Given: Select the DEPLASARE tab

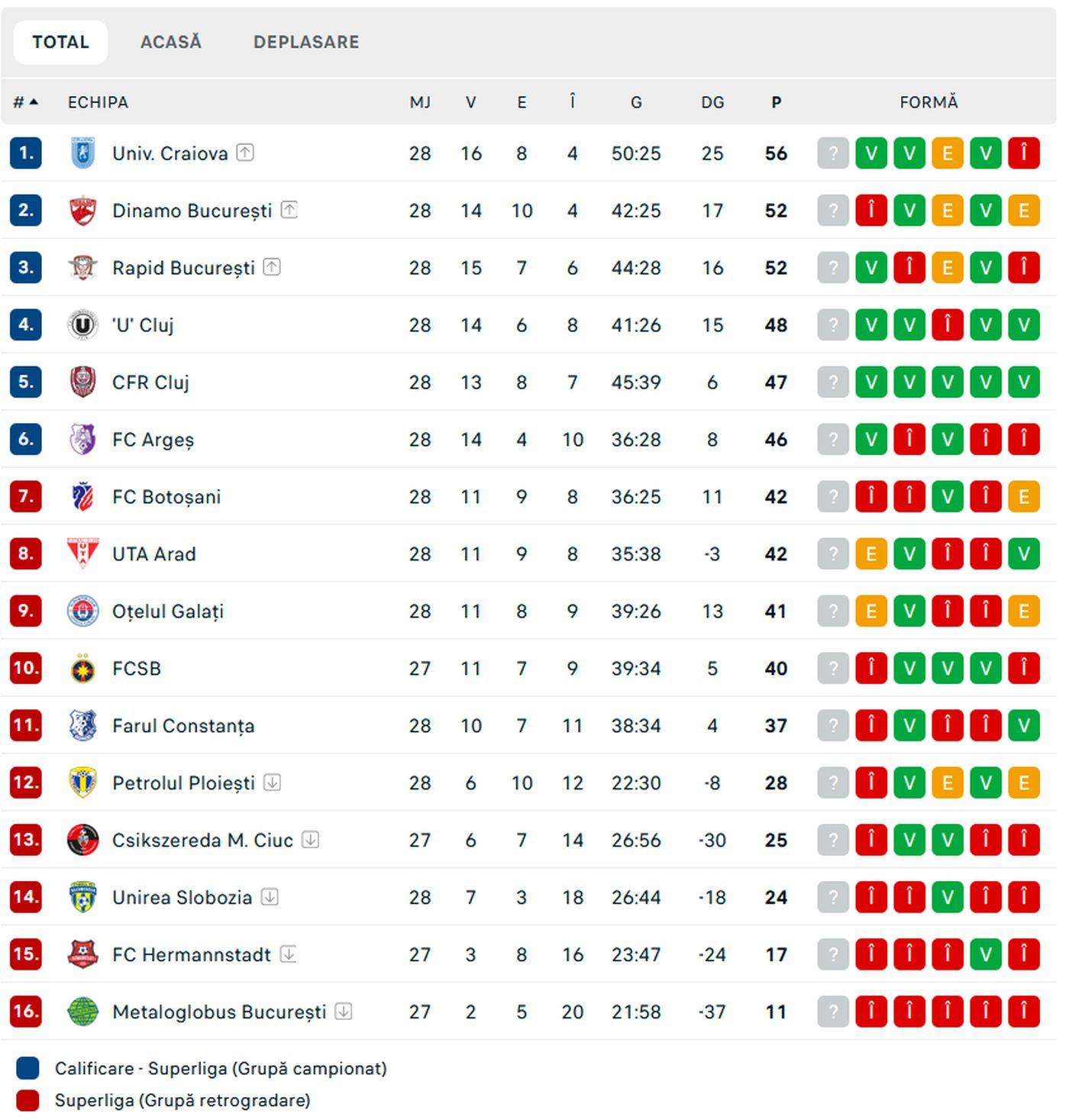Looking at the screenshot, I should tap(306, 42).
